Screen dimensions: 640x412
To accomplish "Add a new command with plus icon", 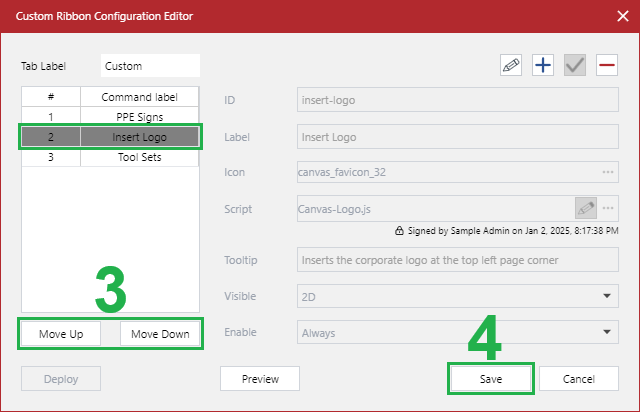I will tap(542, 66).
